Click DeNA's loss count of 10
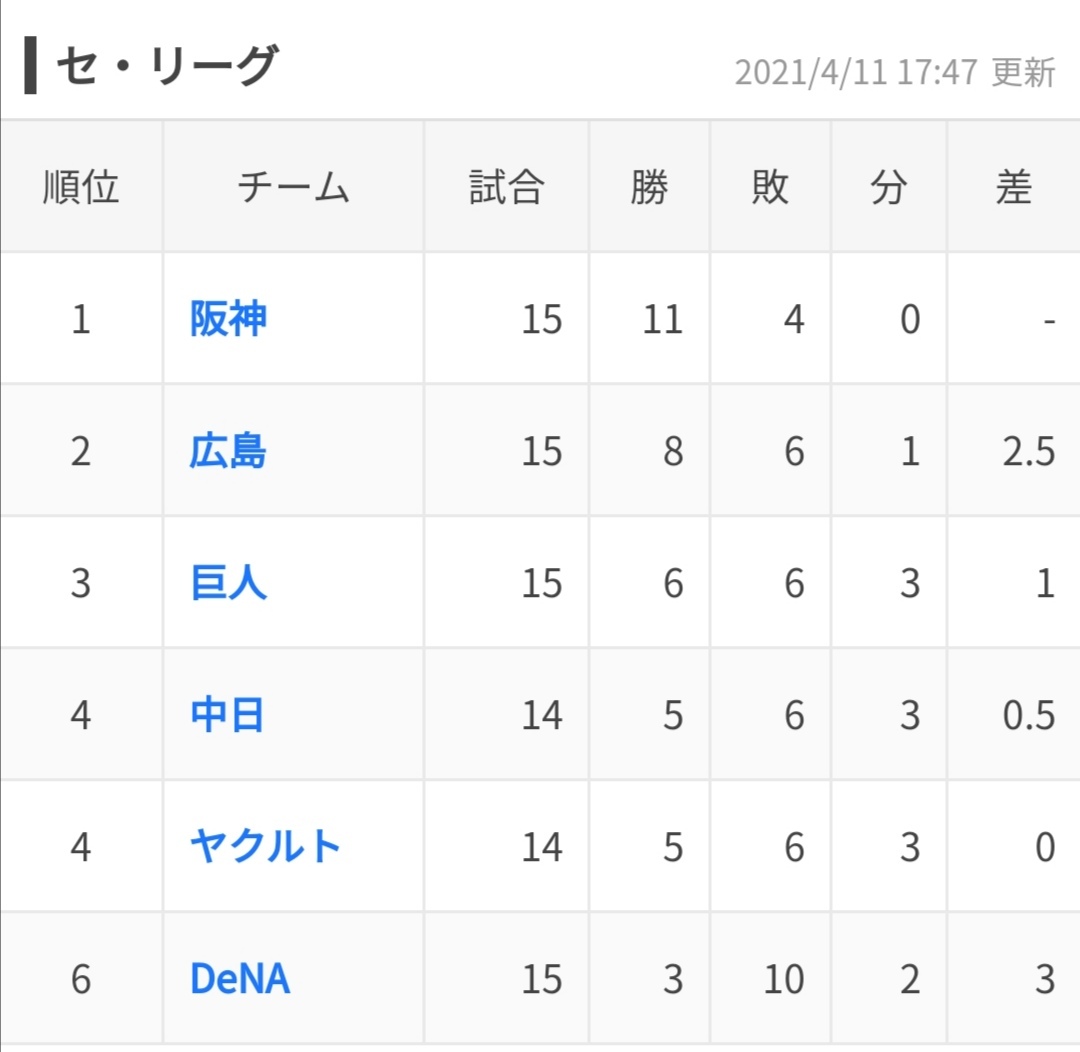Viewport: 1080px width, 1052px height. (783, 980)
